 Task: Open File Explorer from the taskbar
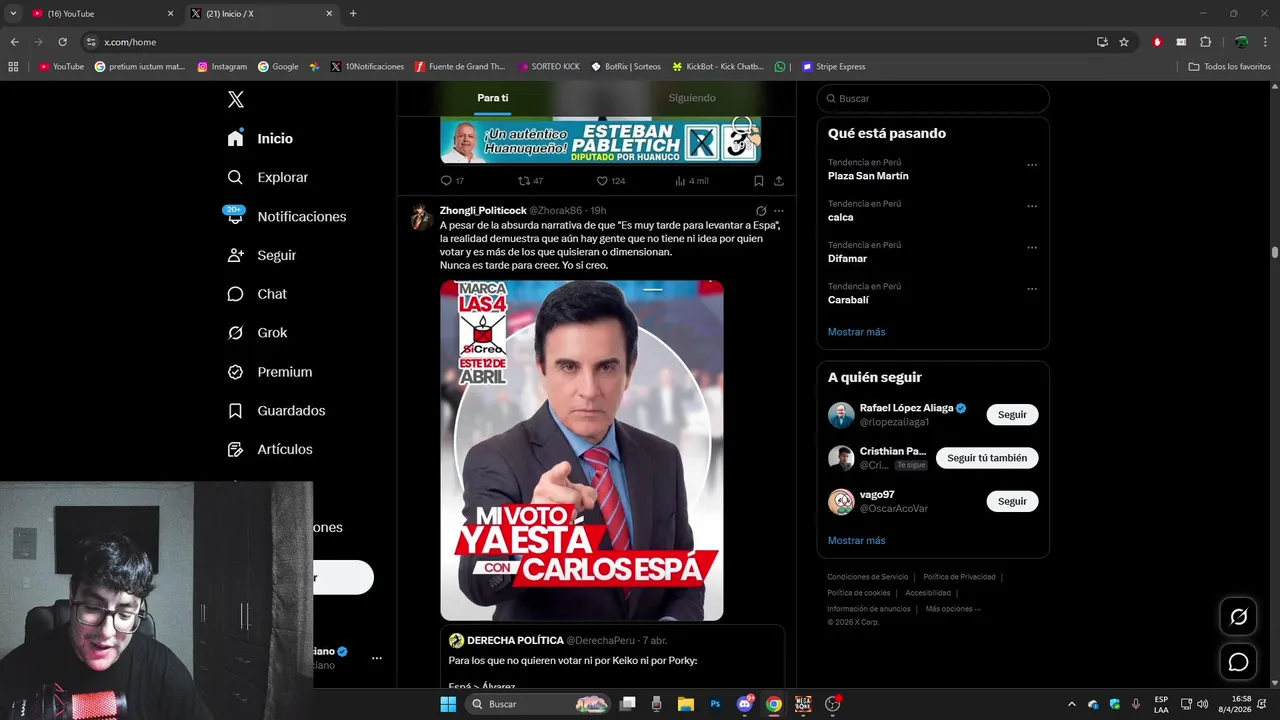686,704
